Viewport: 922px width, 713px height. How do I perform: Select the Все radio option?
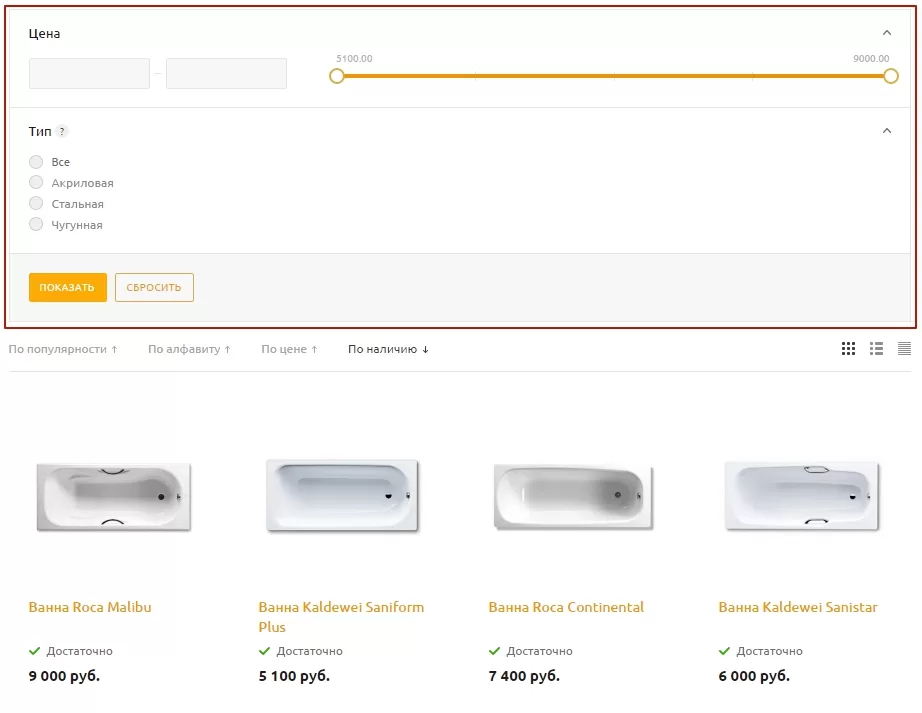click(36, 162)
